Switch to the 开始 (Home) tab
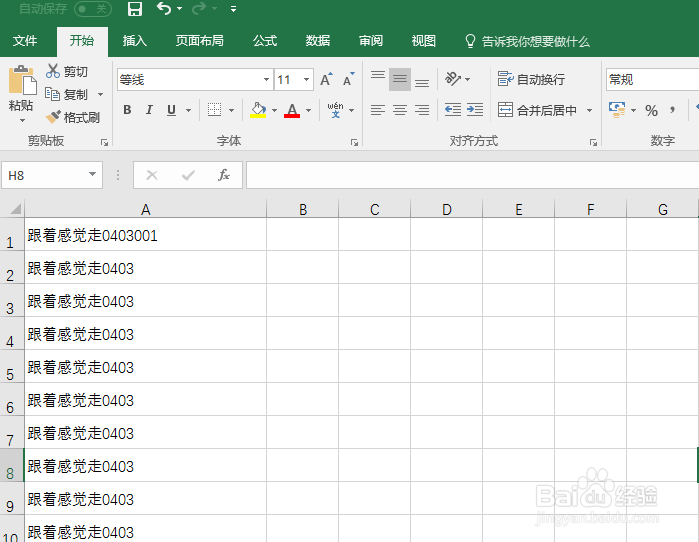The height and width of the screenshot is (542, 699). (x=82, y=41)
